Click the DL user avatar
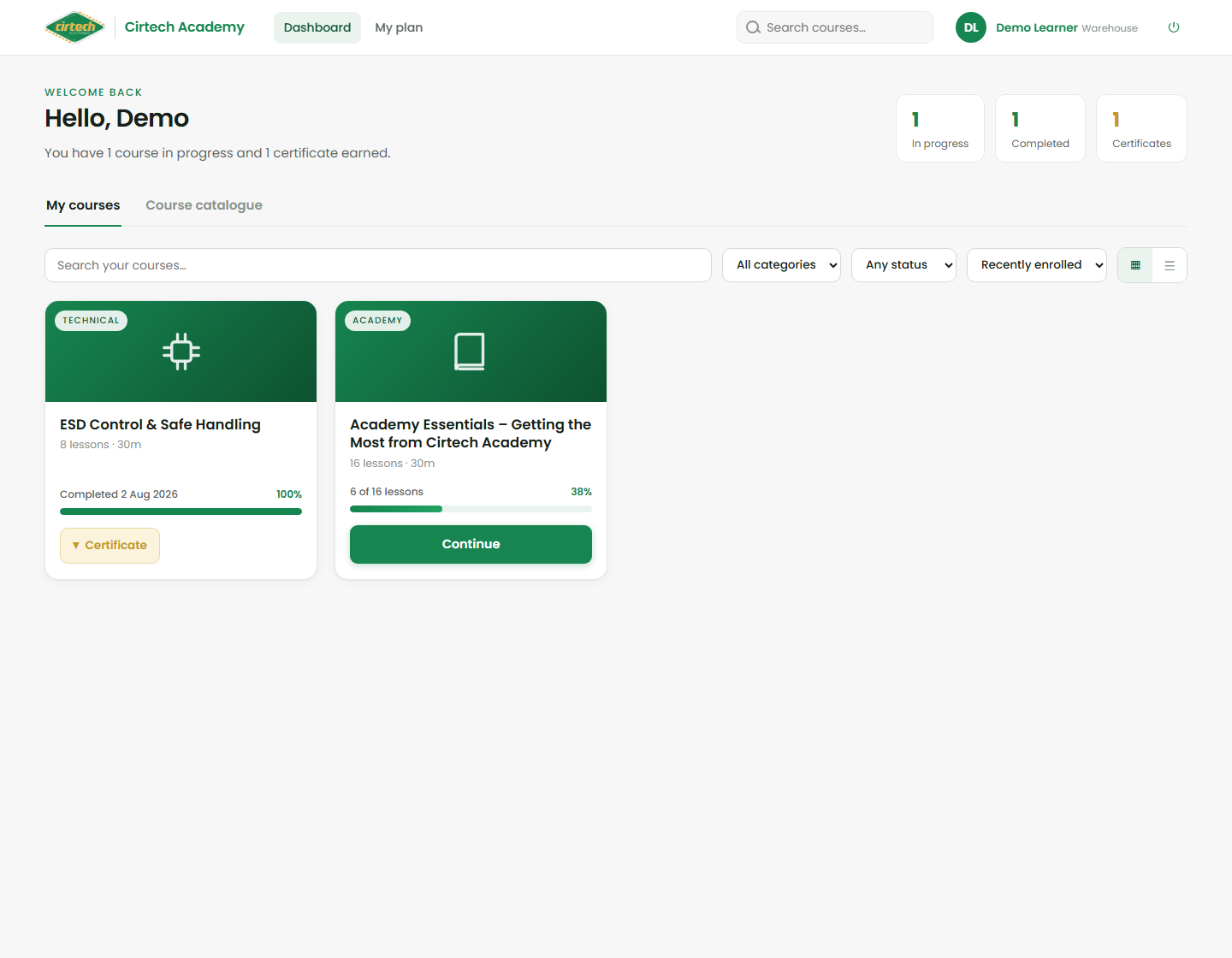 click(971, 27)
